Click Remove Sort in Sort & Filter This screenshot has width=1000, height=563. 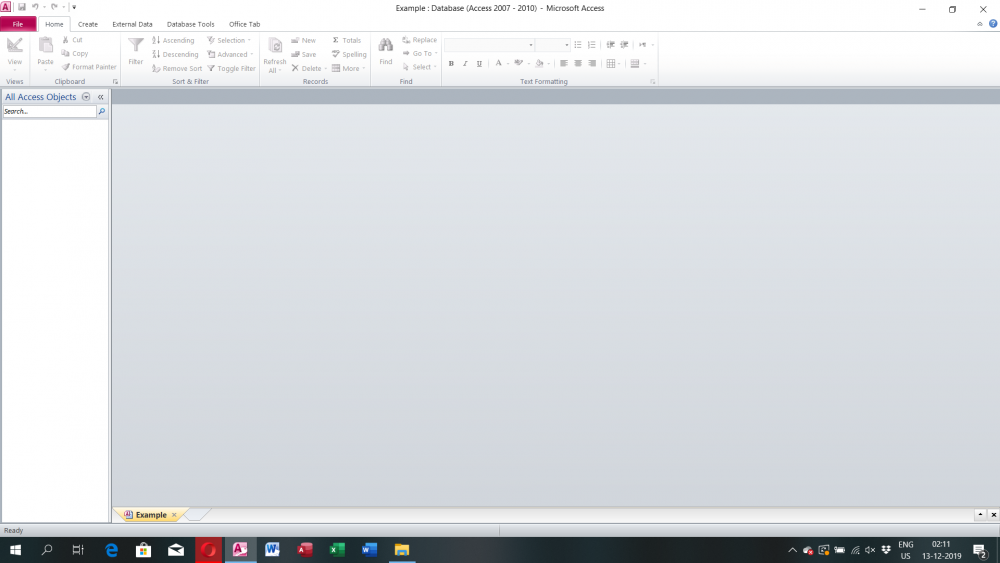pyautogui.click(x=177, y=68)
